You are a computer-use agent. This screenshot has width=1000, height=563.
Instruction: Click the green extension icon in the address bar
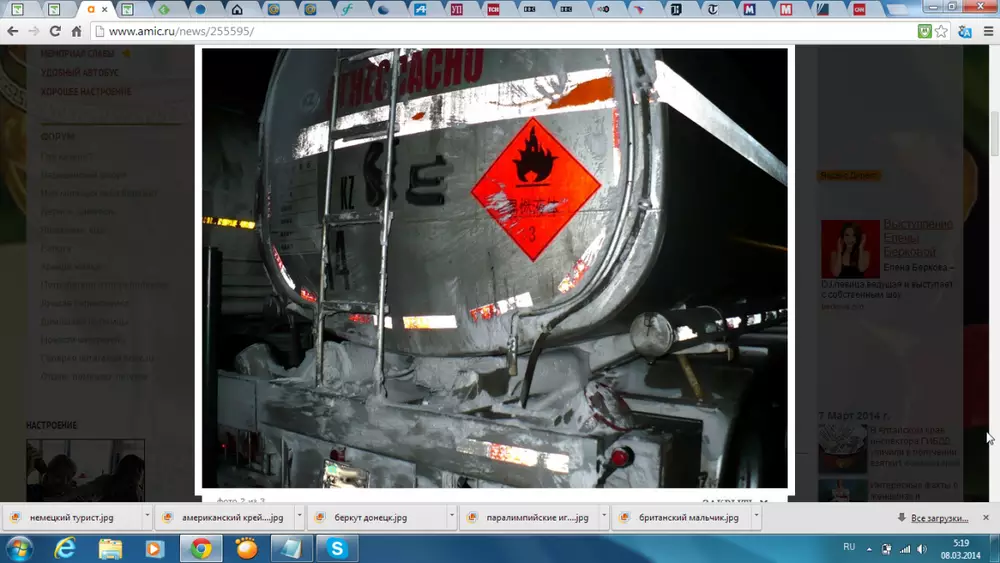click(925, 31)
